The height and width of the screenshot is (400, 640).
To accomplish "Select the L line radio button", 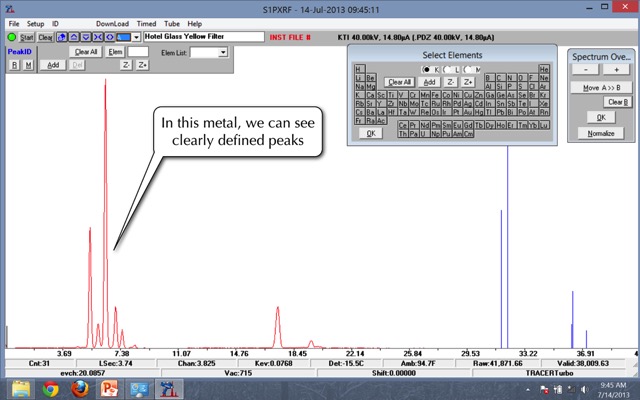I will 447,68.
